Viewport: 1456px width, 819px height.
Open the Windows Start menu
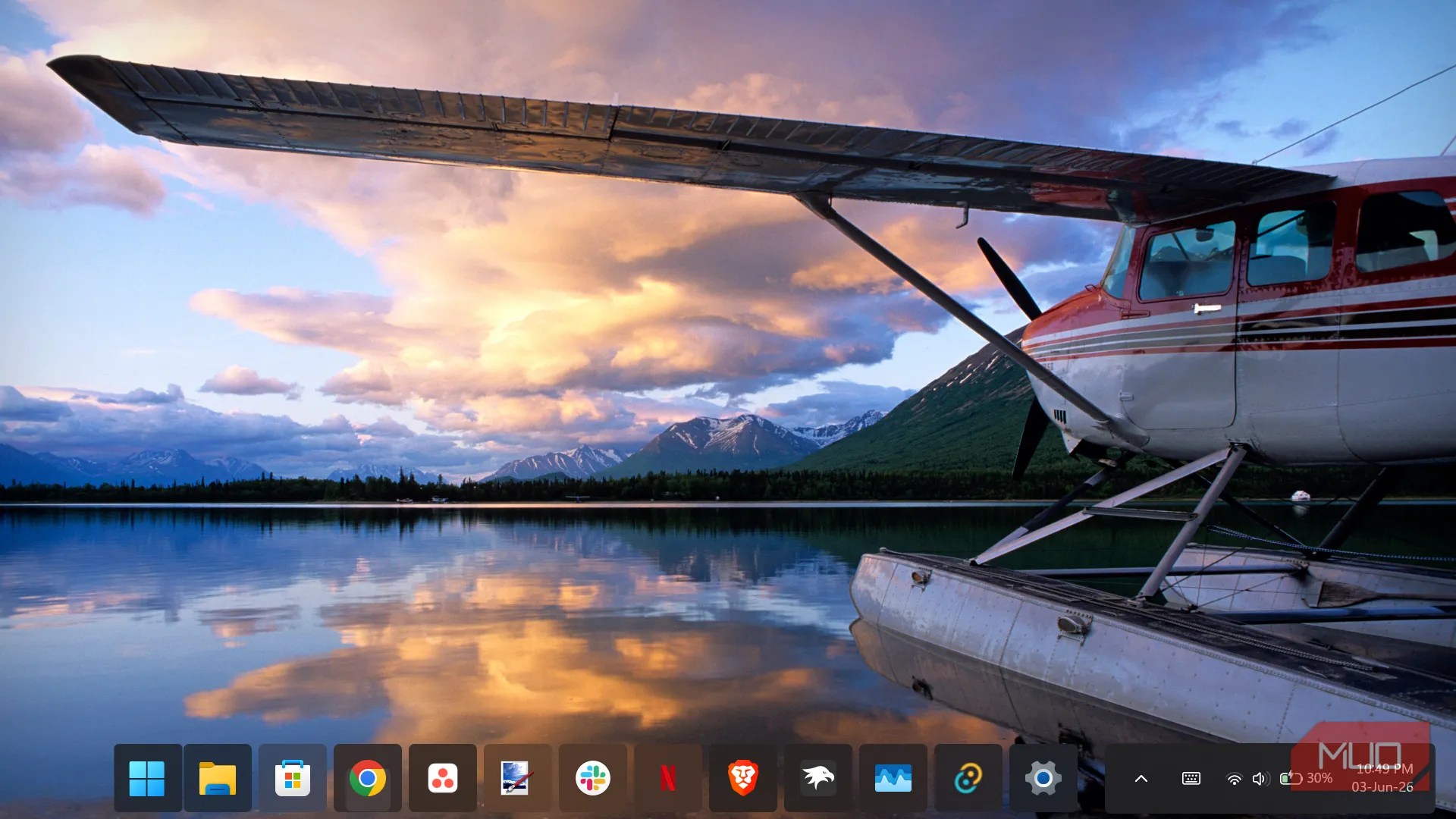(147, 778)
